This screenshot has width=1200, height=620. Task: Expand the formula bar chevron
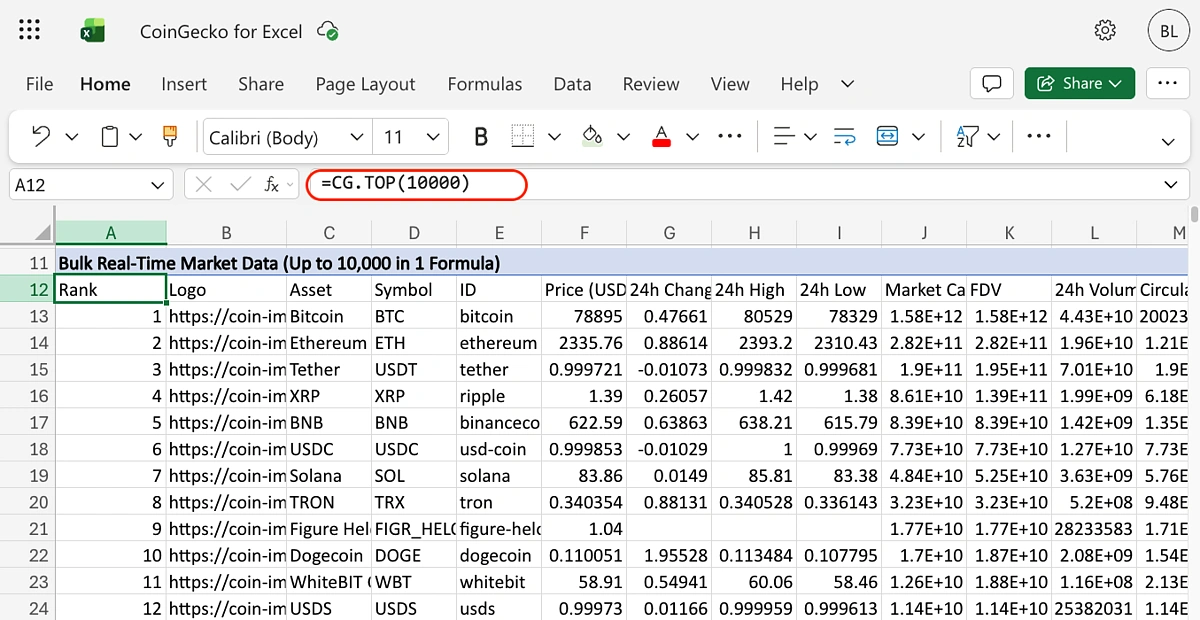coord(1171,185)
